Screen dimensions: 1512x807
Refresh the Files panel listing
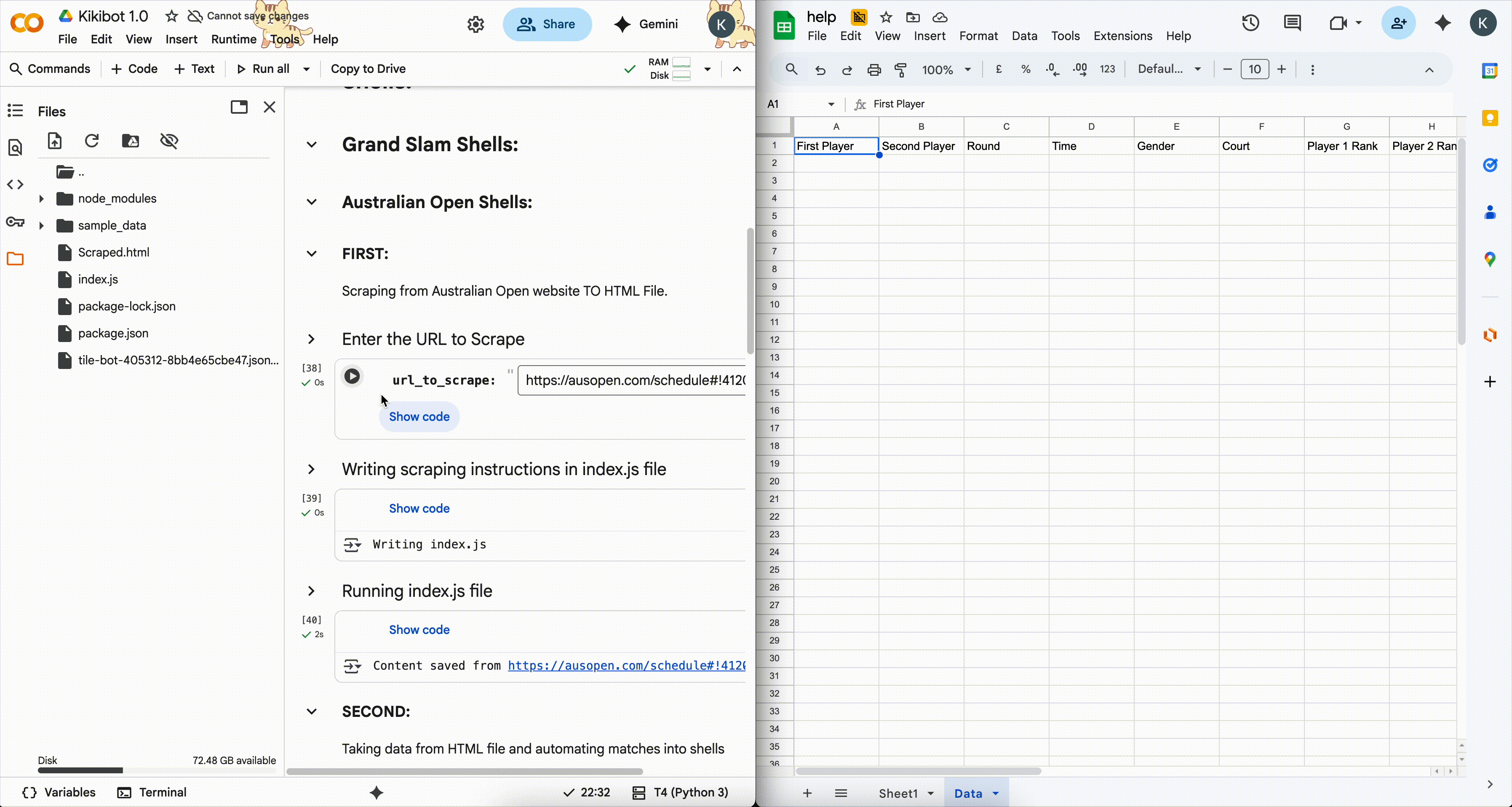pos(91,141)
